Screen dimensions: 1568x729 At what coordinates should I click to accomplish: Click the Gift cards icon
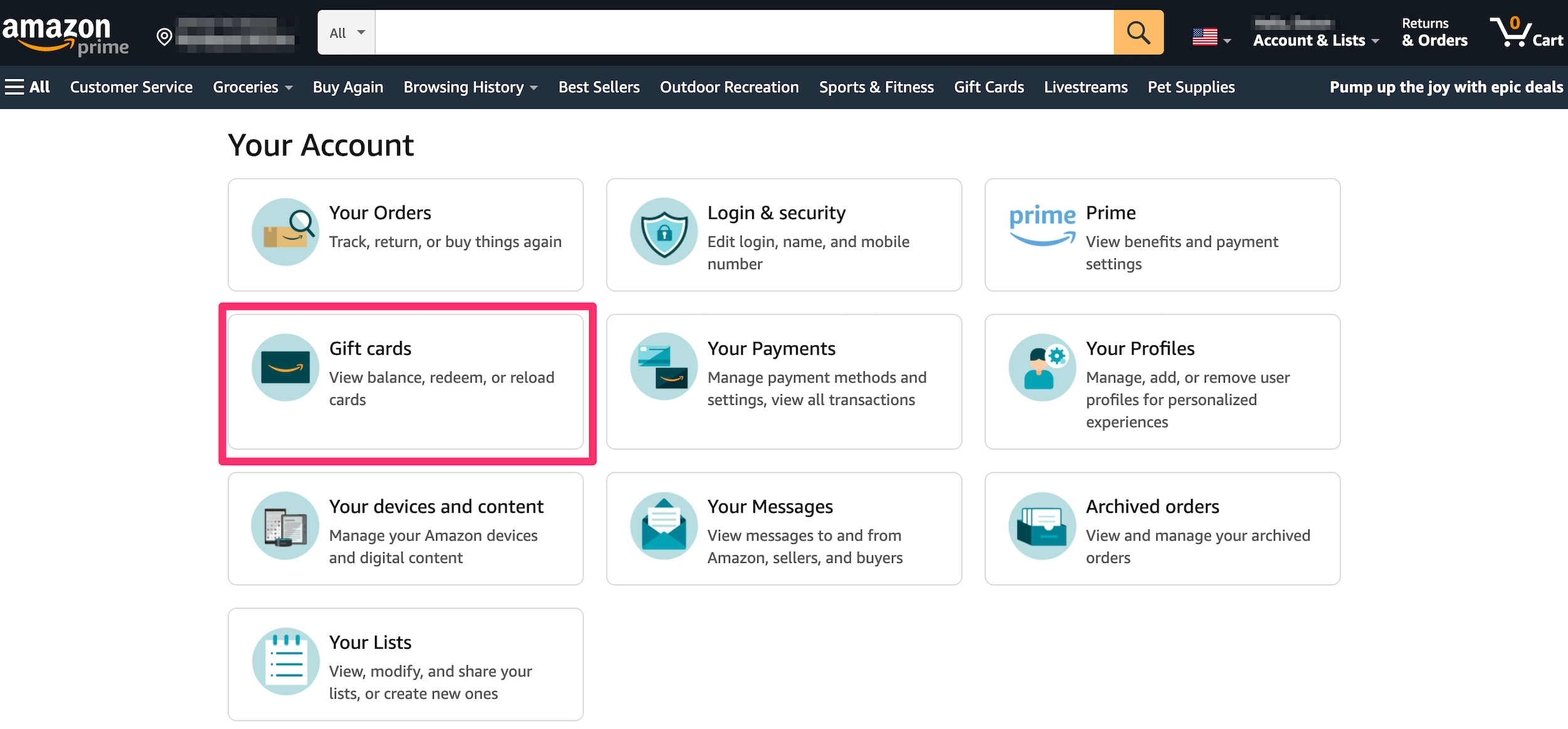click(285, 367)
